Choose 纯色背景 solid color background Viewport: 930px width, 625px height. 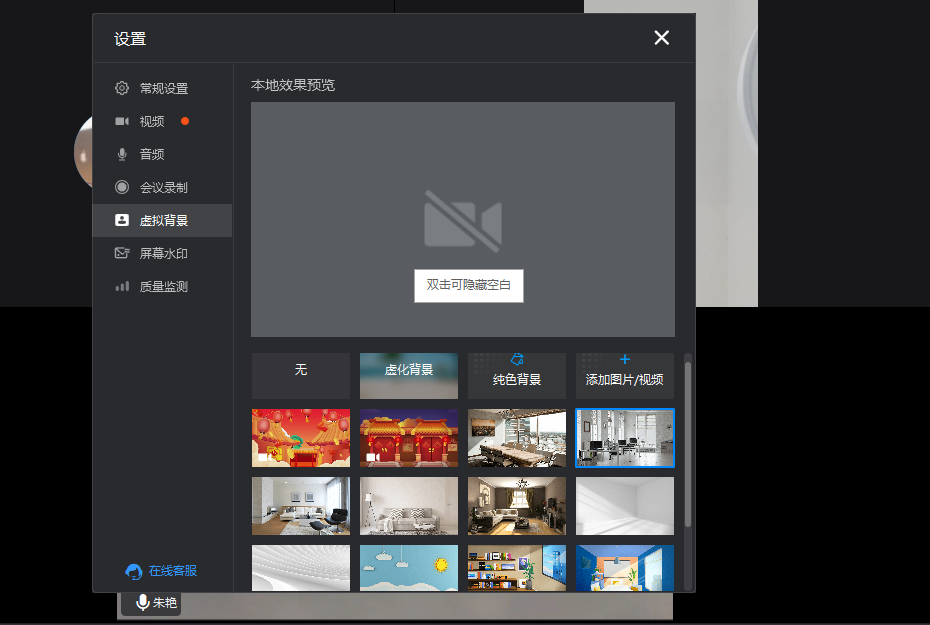[x=517, y=376]
